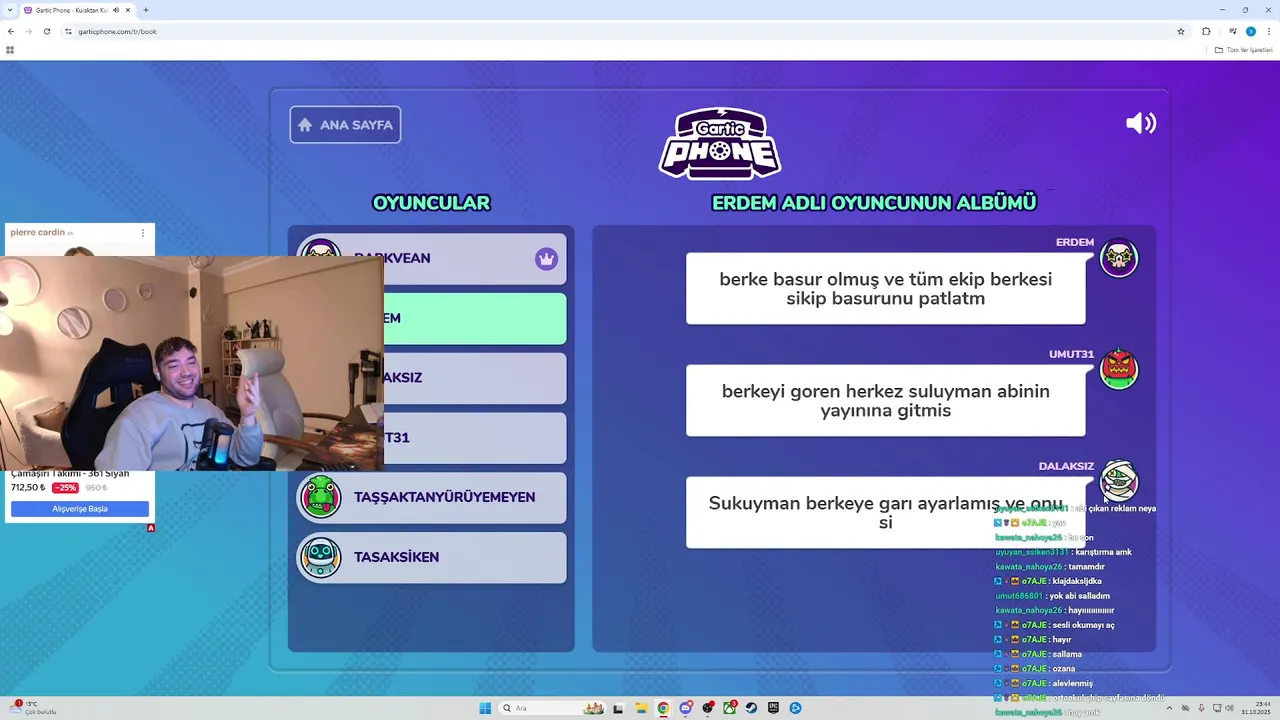Open the apps grid in bookmarks bar

(x=10, y=49)
